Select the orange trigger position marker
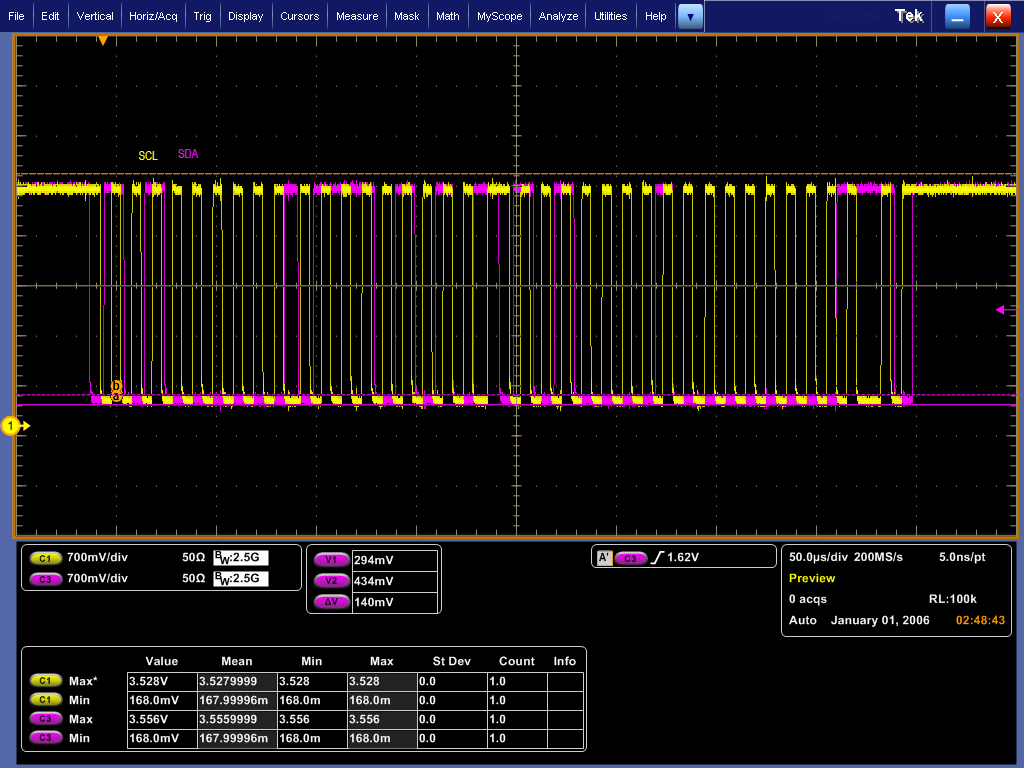Screen dimensions: 1024x768 [103, 41]
